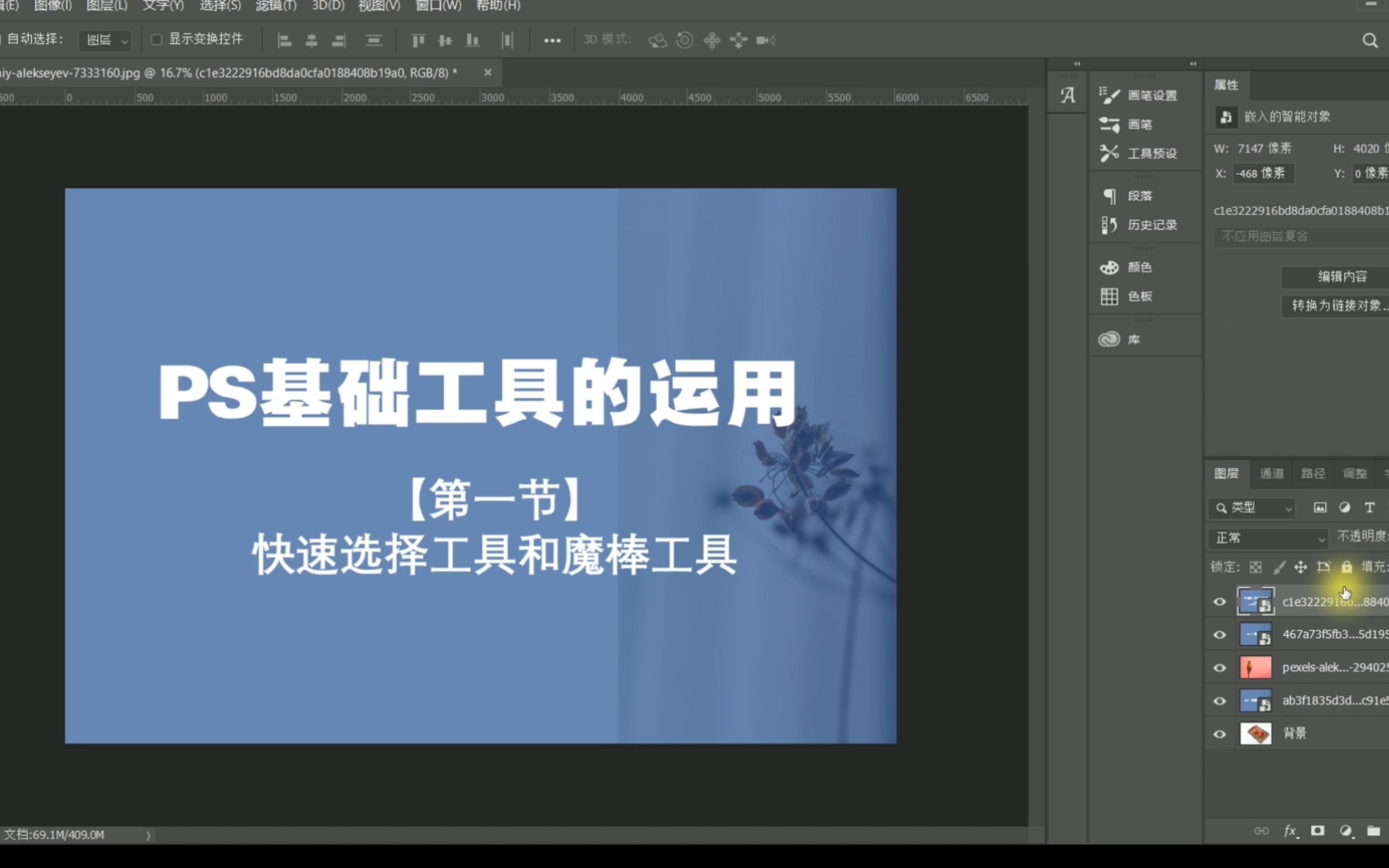Switch to the 通道 tab
Image resolution: width=1389 pixels, height=868 pixels.
(x=1271, y=474)
